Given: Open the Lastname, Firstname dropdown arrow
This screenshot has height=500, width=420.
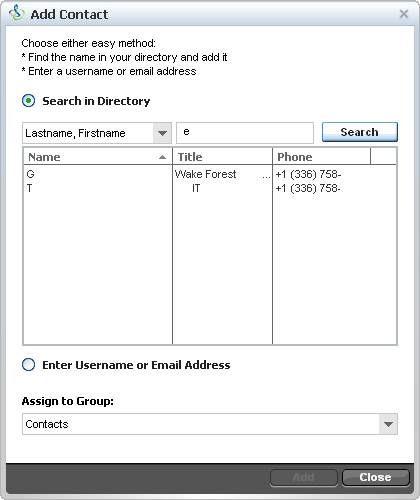Looking at the screenshot, I should click(x=162, y=133).
